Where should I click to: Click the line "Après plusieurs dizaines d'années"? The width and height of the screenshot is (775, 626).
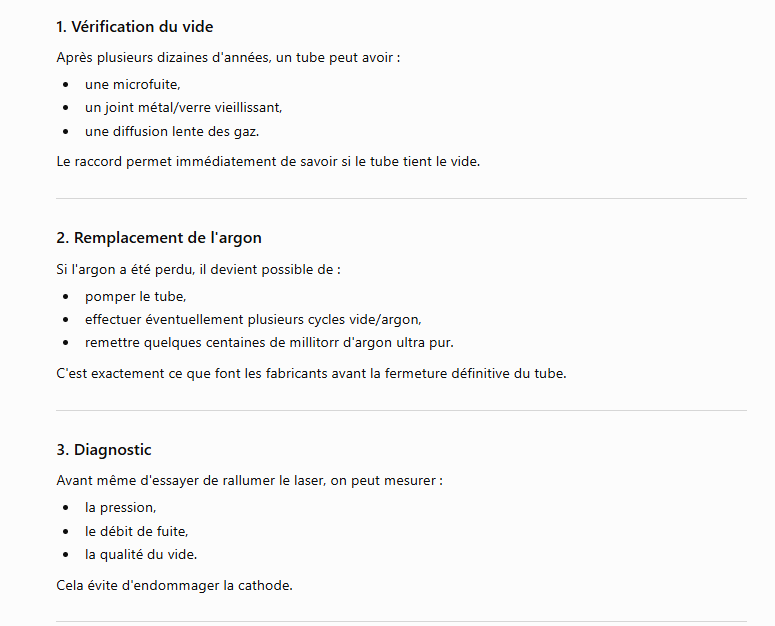click(228, 58)
